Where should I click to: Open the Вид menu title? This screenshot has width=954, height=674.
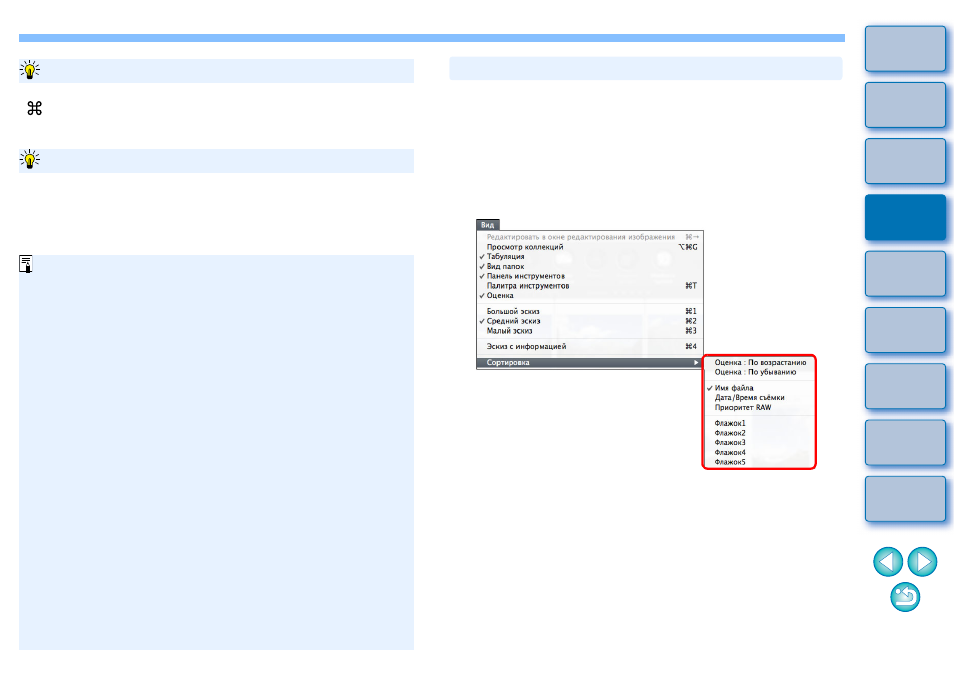coord(488,224)
